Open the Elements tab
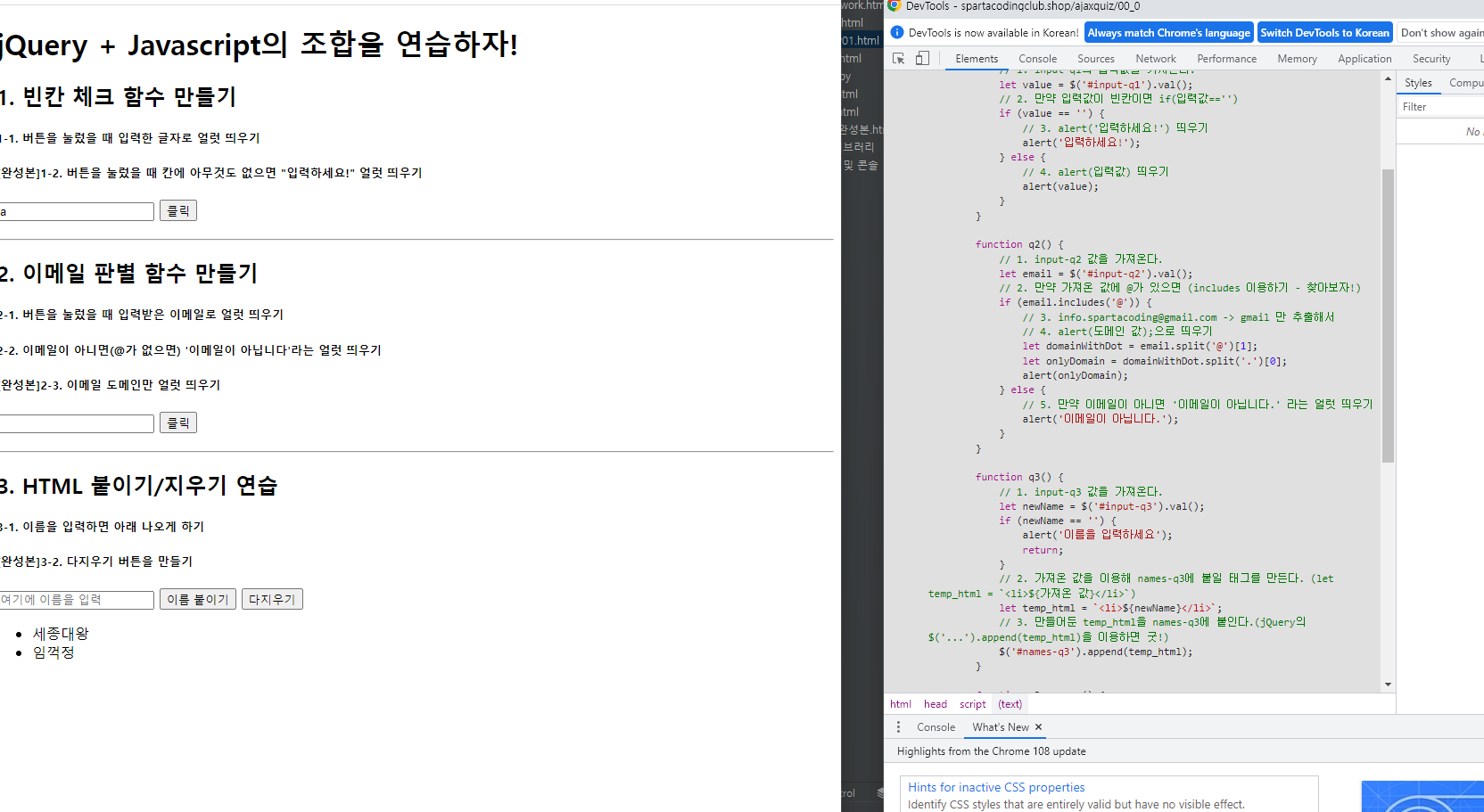Viewport: 1484px width, 812px height. coord(977,59)
